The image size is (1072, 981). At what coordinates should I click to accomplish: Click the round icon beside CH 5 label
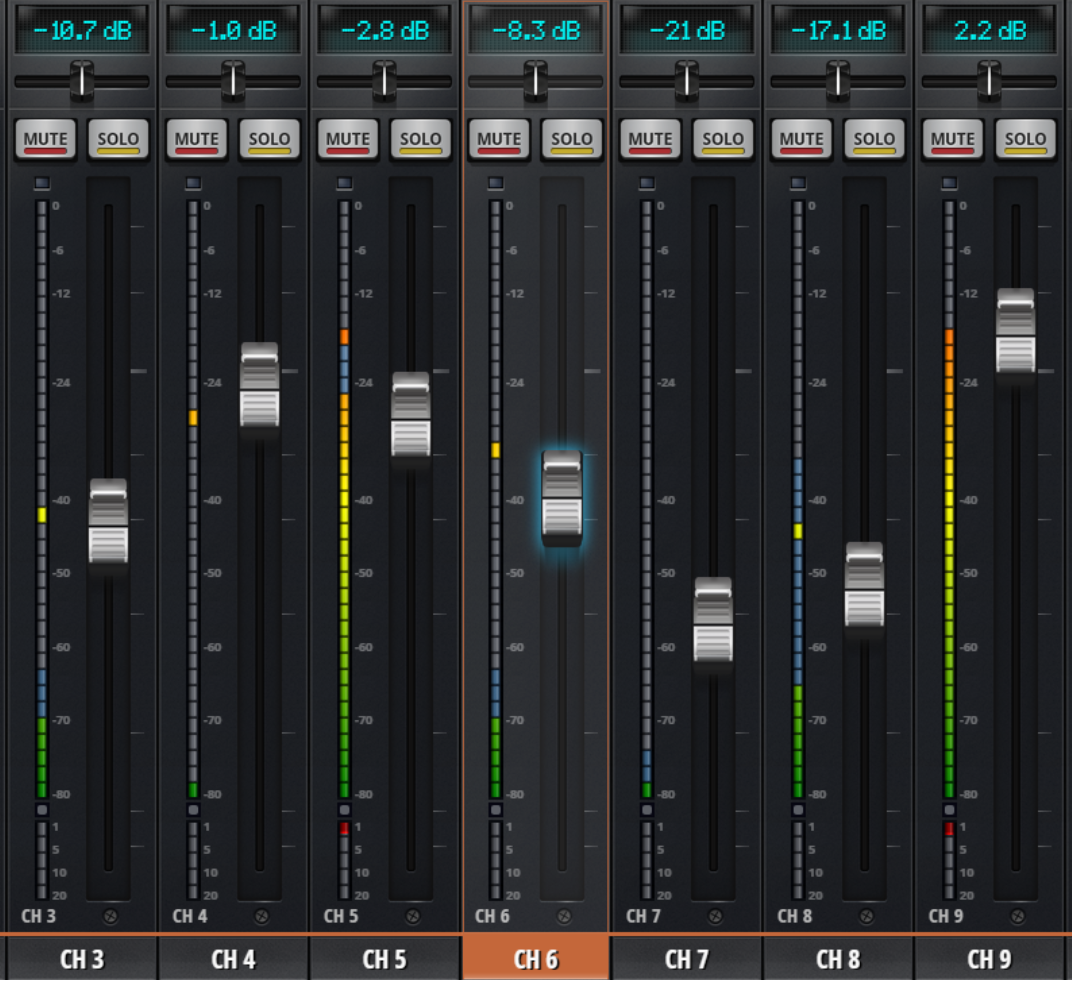tap(412, 916)
